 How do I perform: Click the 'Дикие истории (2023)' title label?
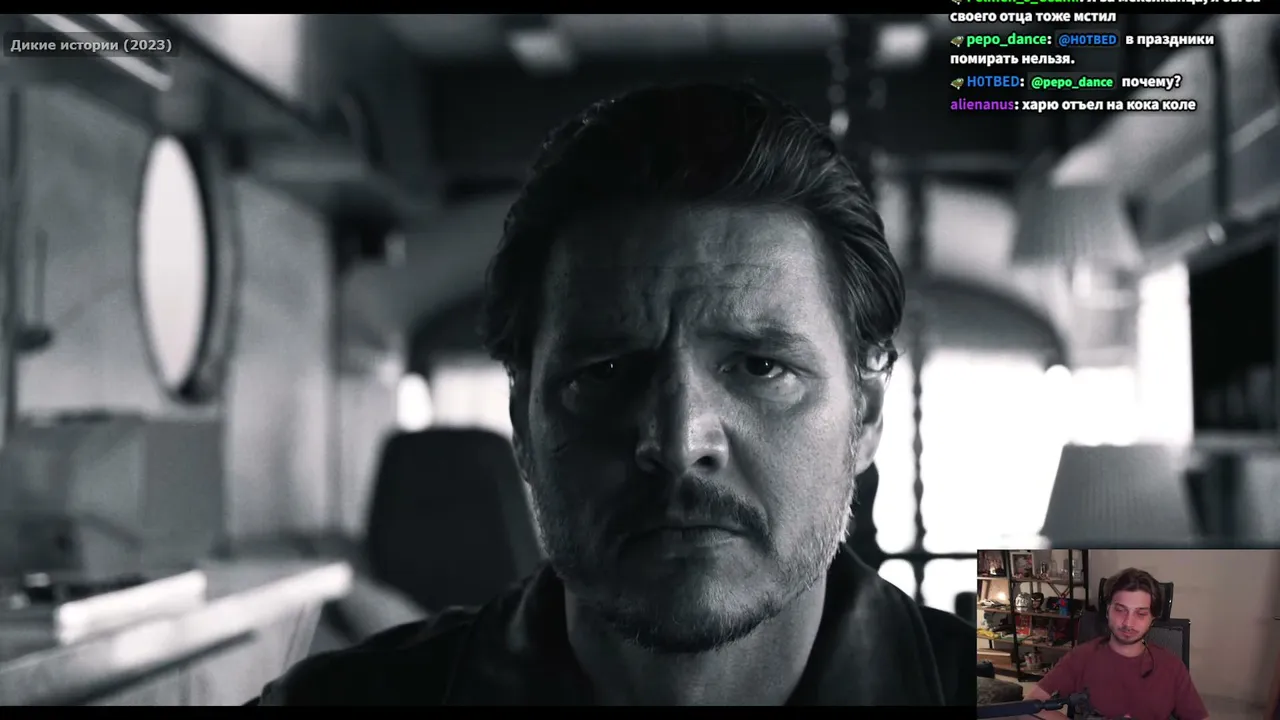coord(91,45)
